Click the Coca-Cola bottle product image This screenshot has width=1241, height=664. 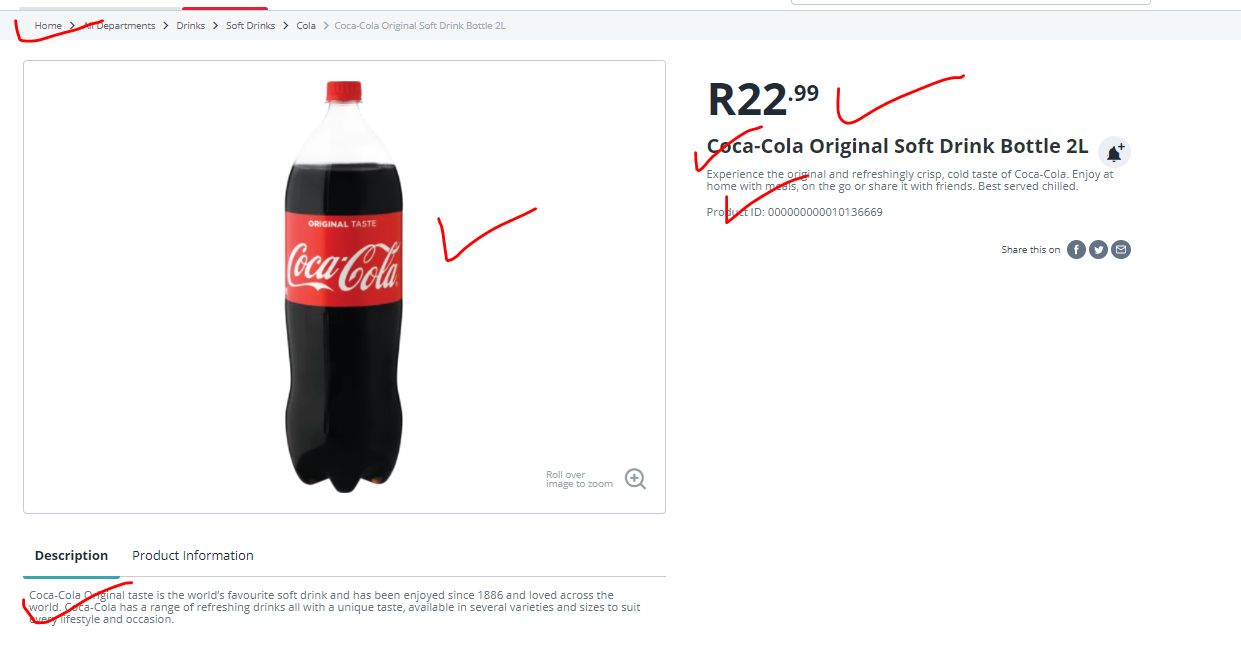pos(345,287)
